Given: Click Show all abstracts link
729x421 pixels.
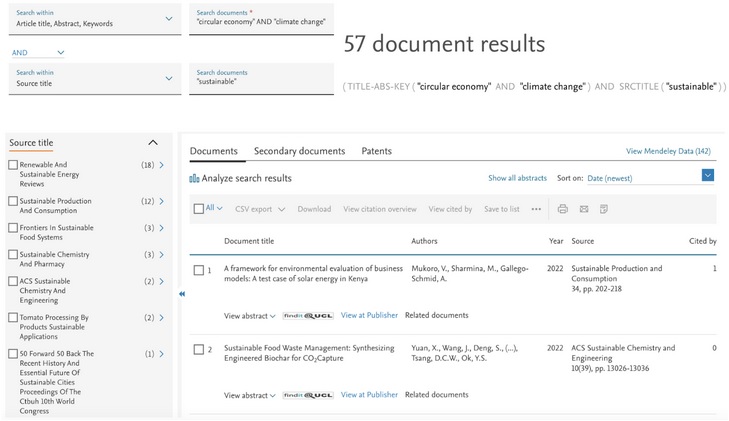Looking at the screenshot, I should [517, 178].
